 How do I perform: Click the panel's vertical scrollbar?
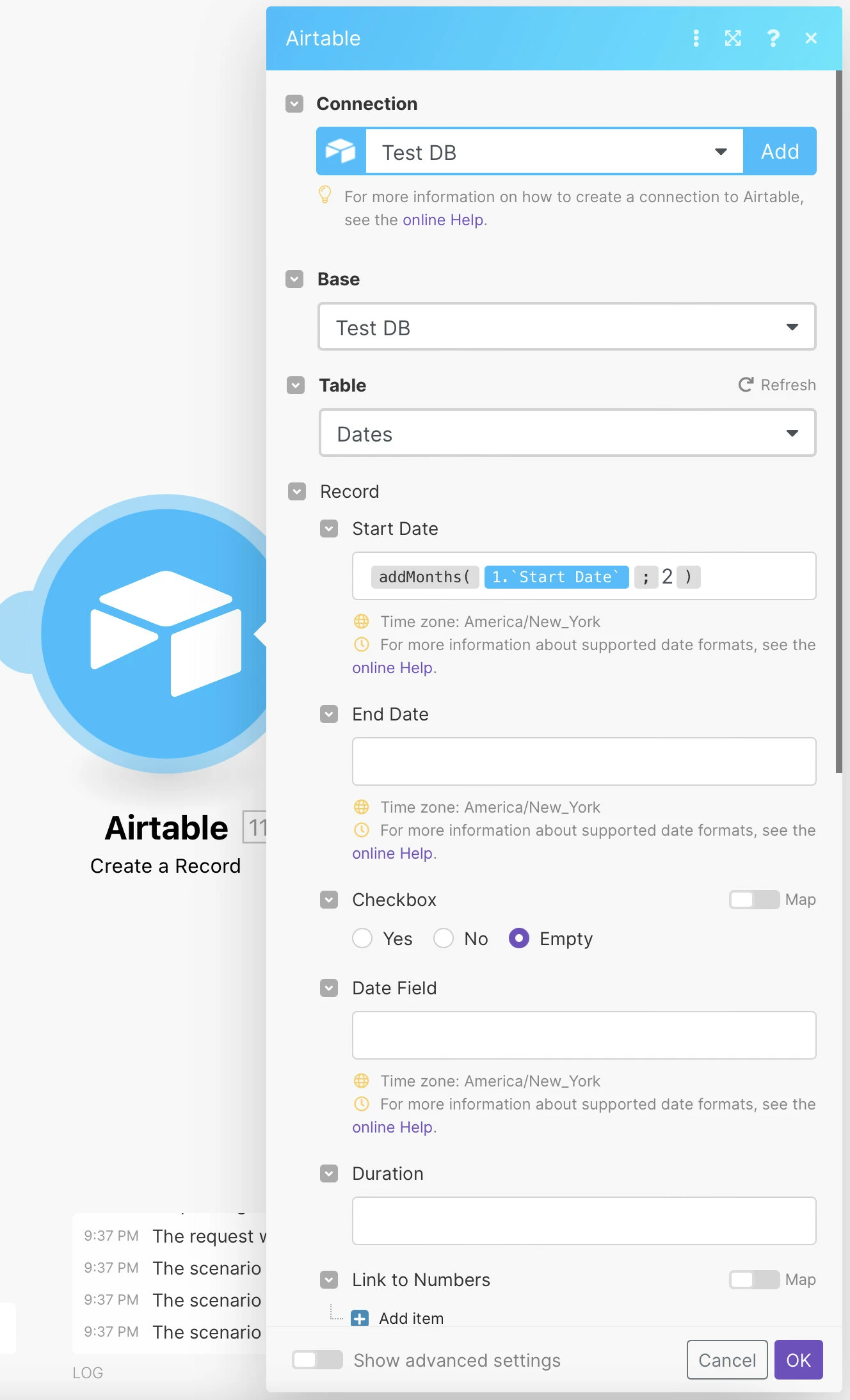[x=838, y=422]
